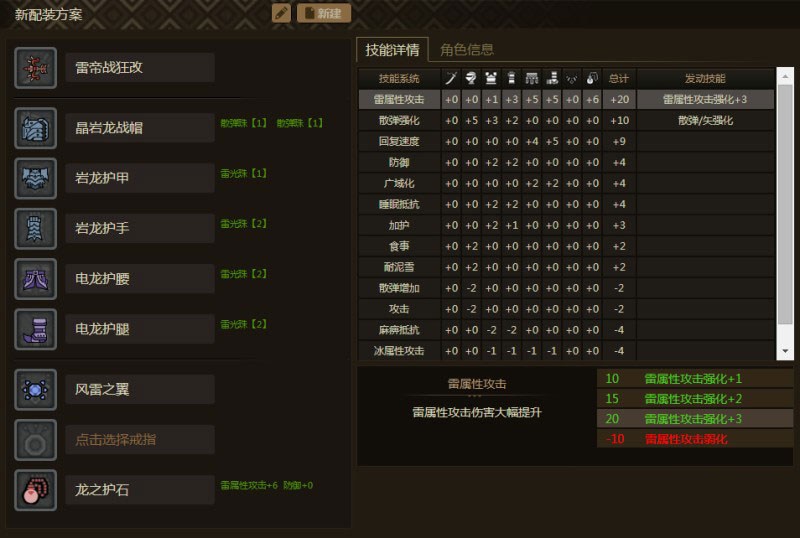Click the chest armor icon beside 岩龙护甲

35,178
